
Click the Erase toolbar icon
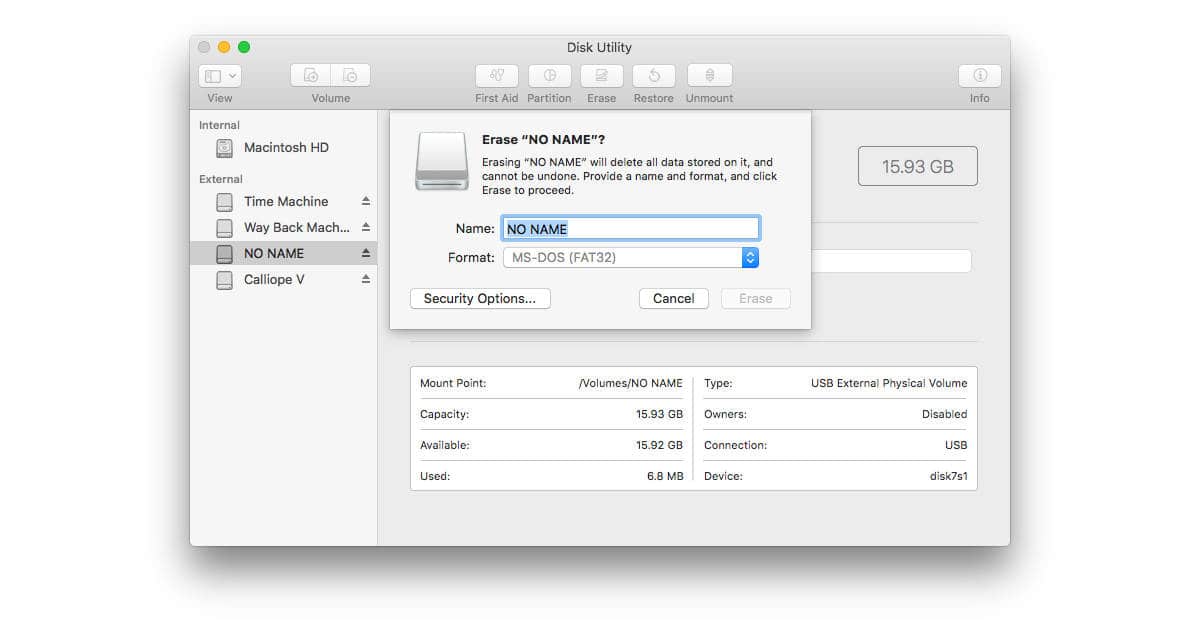click(x=601, y=76)
